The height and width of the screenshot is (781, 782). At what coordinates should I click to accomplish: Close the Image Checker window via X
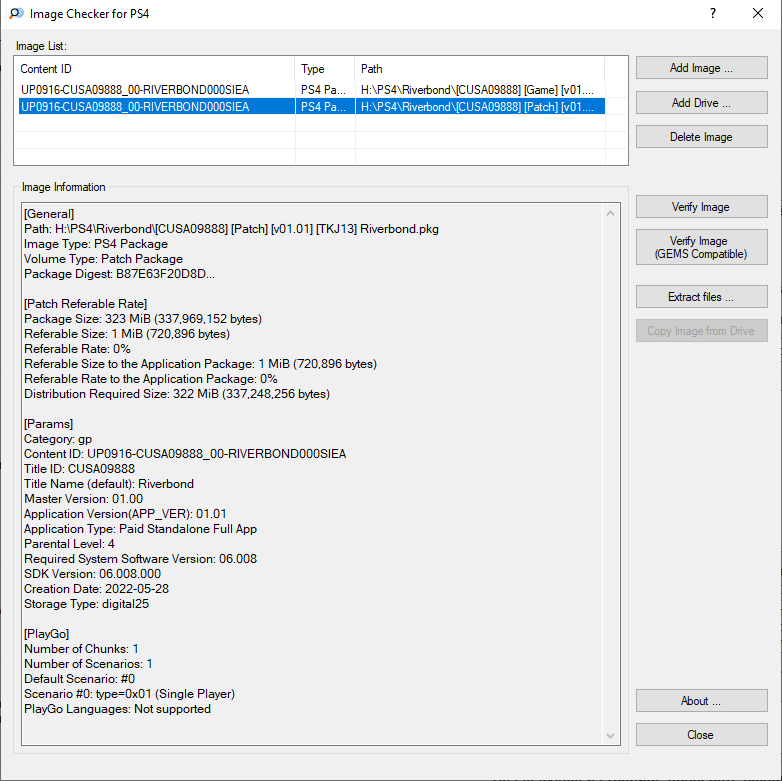pos(758,13)
